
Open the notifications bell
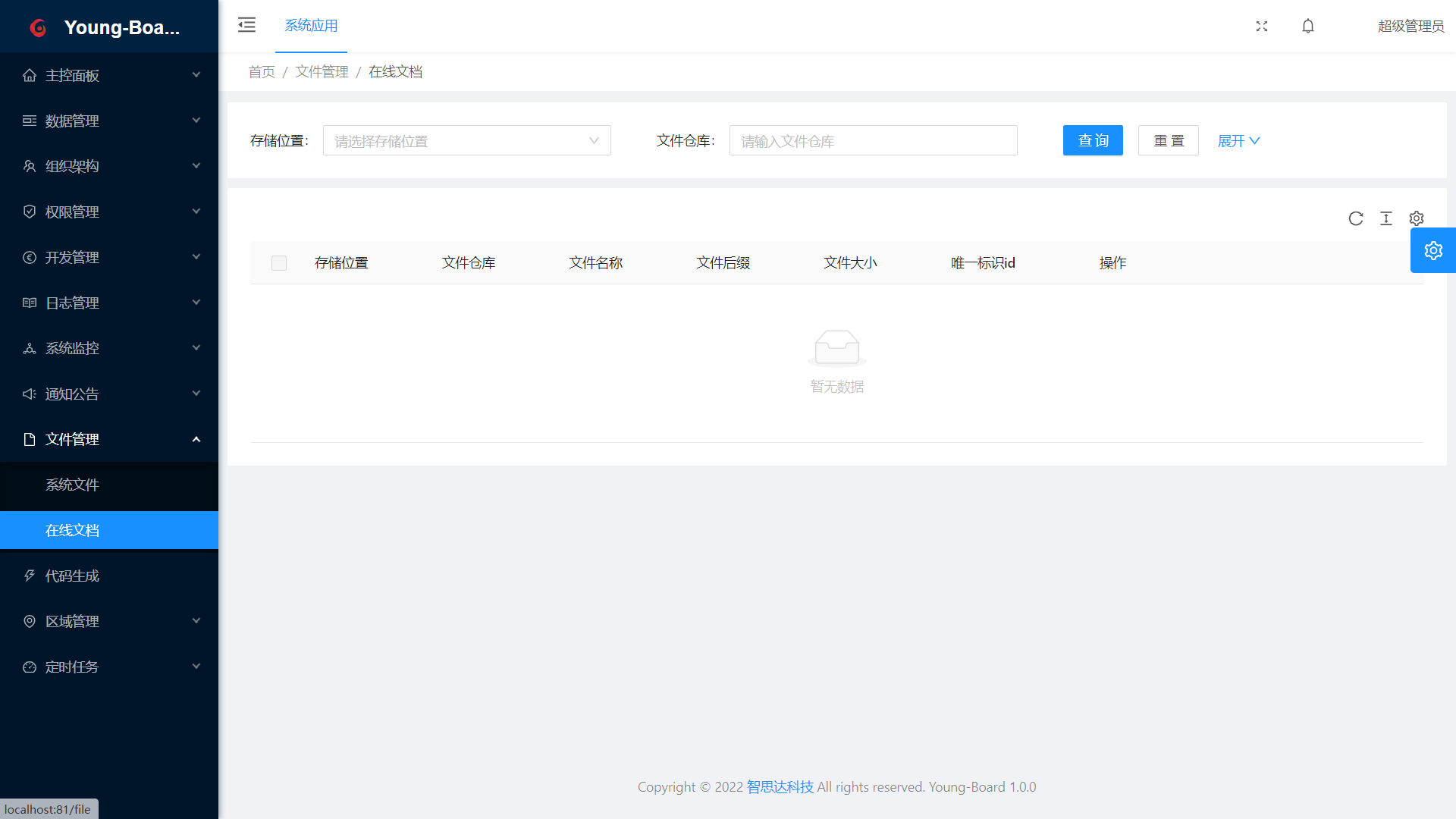[x=1308, y=26]
